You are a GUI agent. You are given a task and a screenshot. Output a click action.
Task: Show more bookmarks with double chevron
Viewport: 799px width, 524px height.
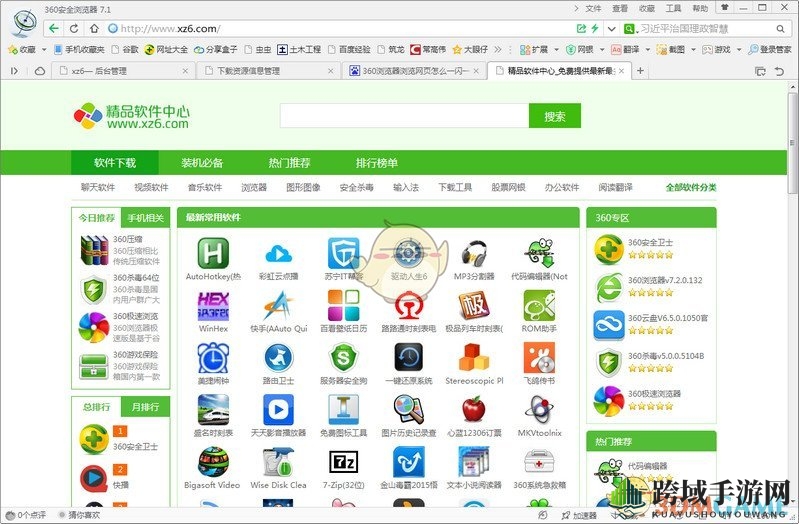pos(498,49)
